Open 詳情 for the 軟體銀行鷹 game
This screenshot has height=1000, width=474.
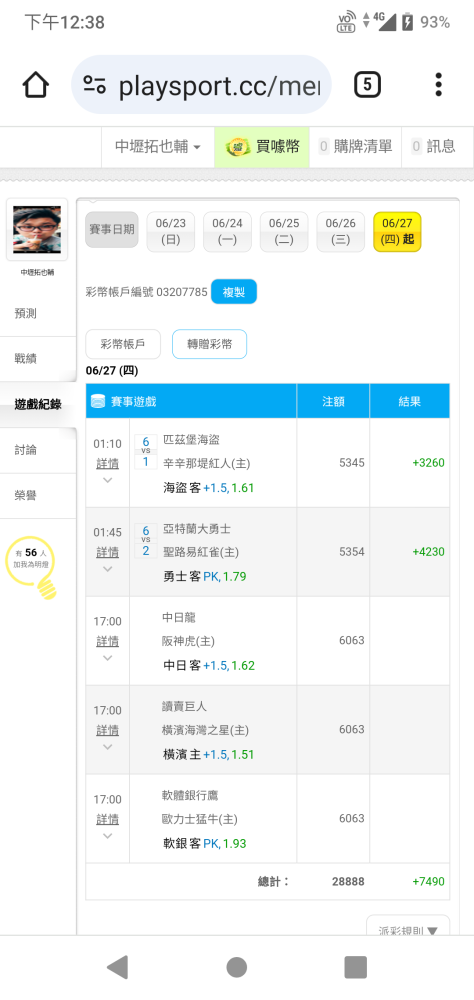pyautogui.click(x=107, y=819)
